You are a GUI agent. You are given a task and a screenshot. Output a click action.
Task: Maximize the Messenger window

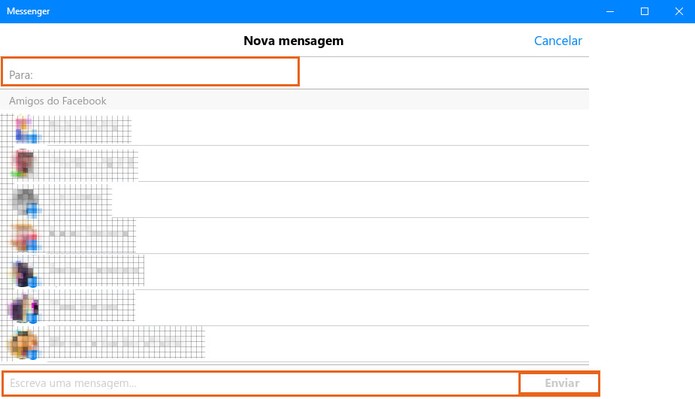[644, 12]
